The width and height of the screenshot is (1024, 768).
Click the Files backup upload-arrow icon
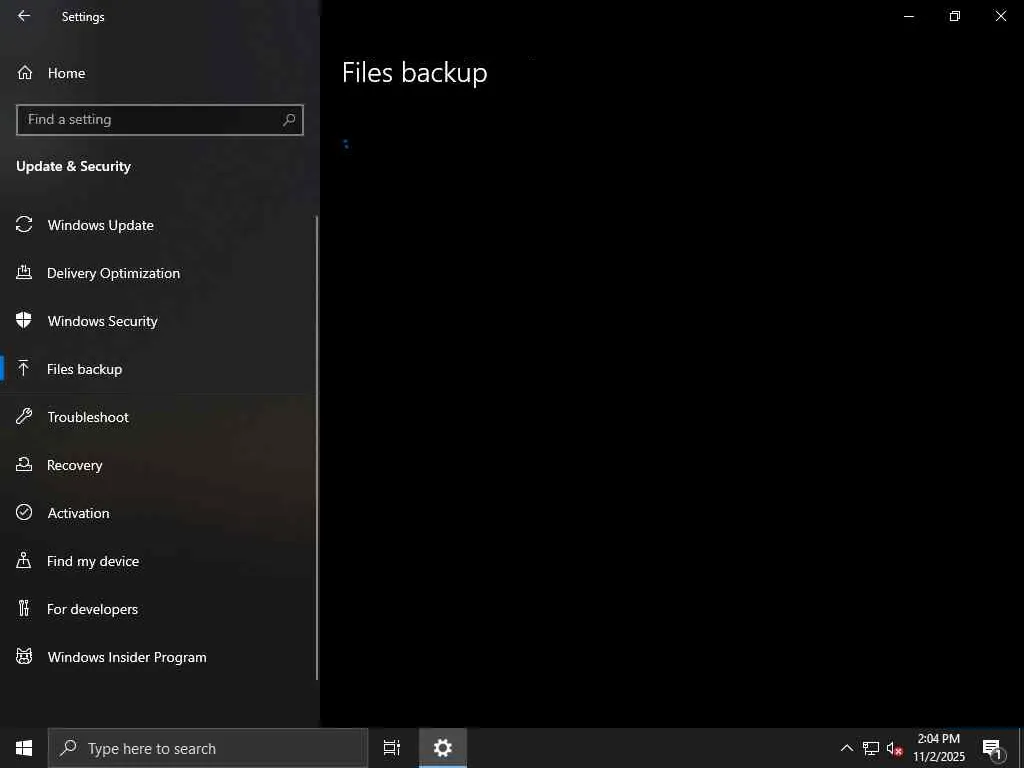[x=24, y=368]
